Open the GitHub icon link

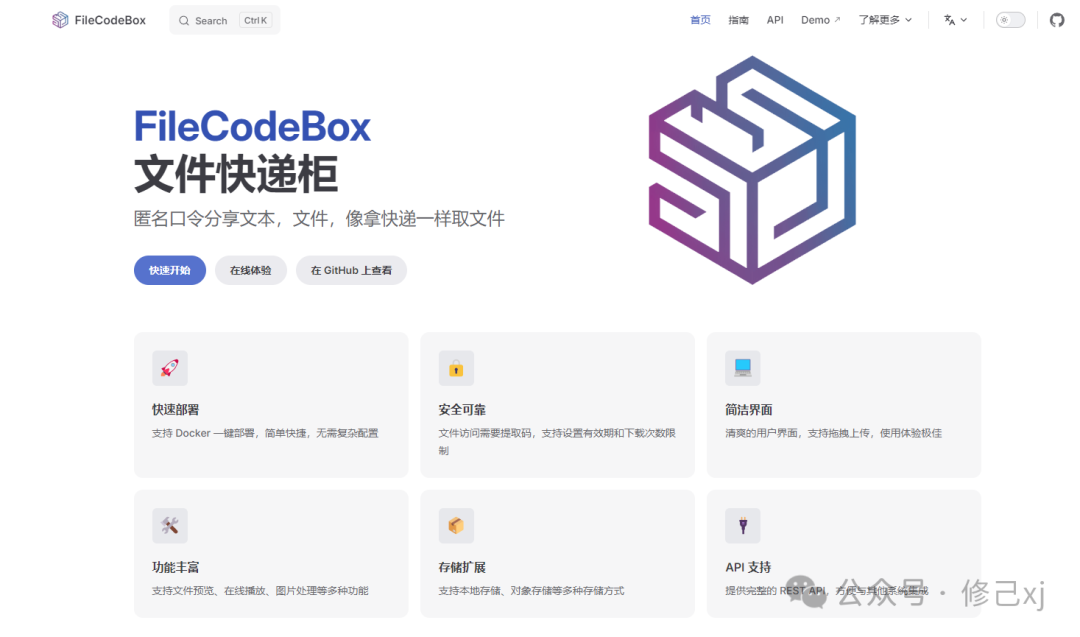pyautogui.click(x=1057, y=20)
